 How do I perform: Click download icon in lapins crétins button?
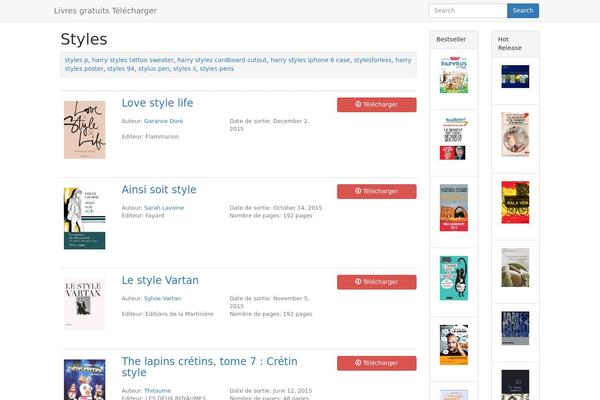click(358, 362)
